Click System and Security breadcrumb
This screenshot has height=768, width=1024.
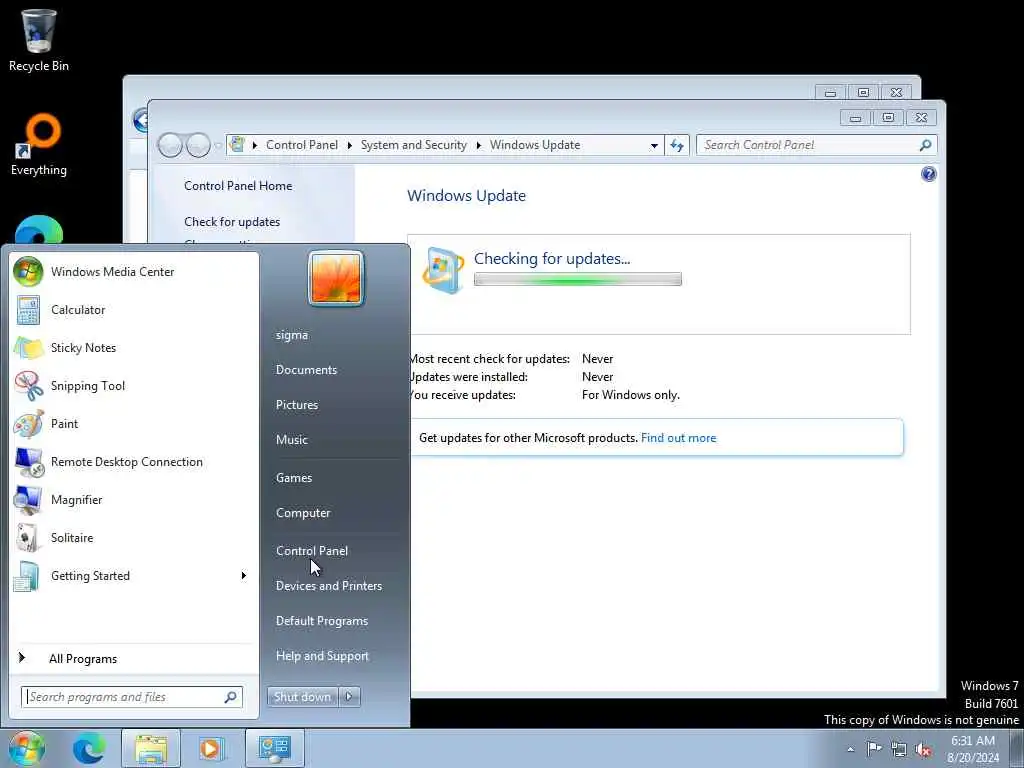pyautogui.click(x=413, y=145)
